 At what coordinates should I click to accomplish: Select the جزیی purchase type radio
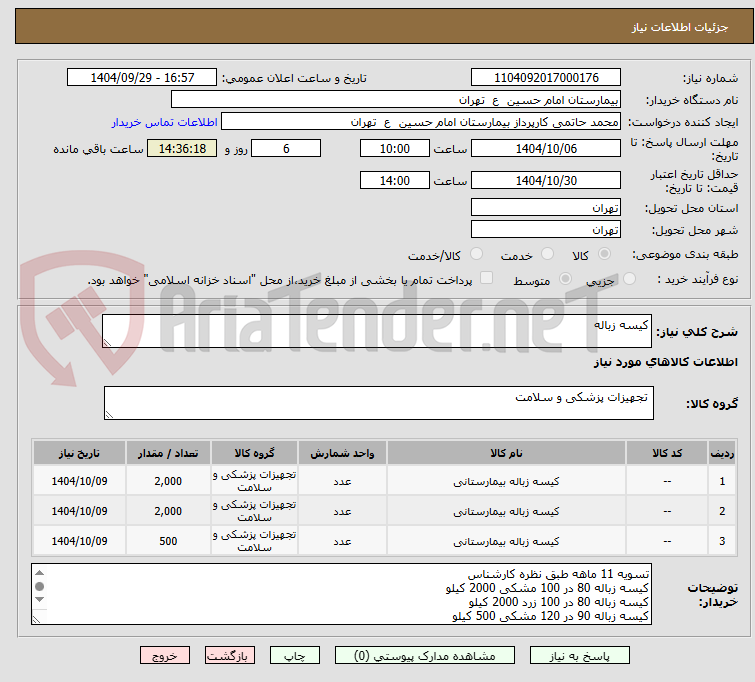pos(629,278)
